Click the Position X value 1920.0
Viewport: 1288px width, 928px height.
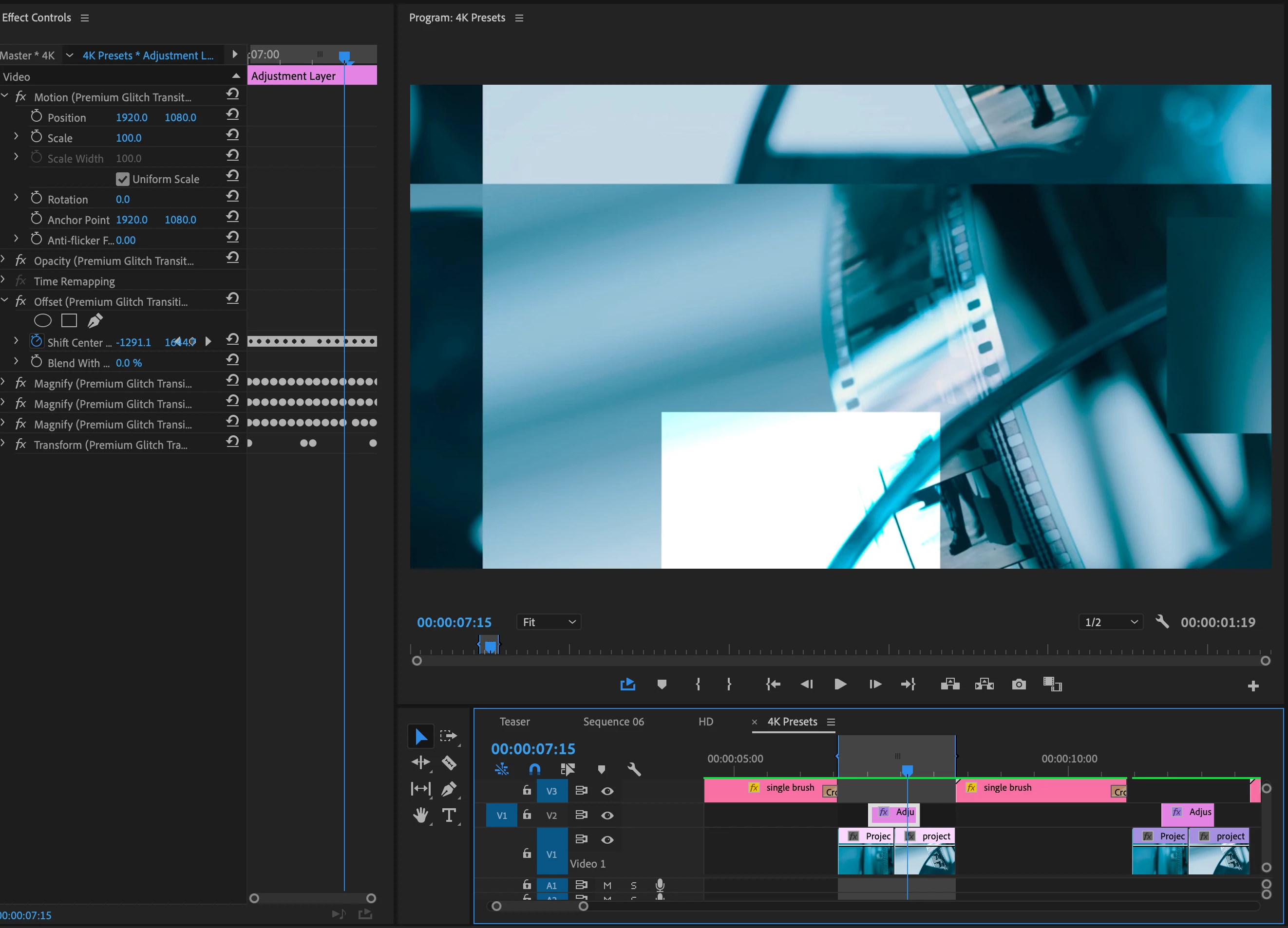pos(131,117)
